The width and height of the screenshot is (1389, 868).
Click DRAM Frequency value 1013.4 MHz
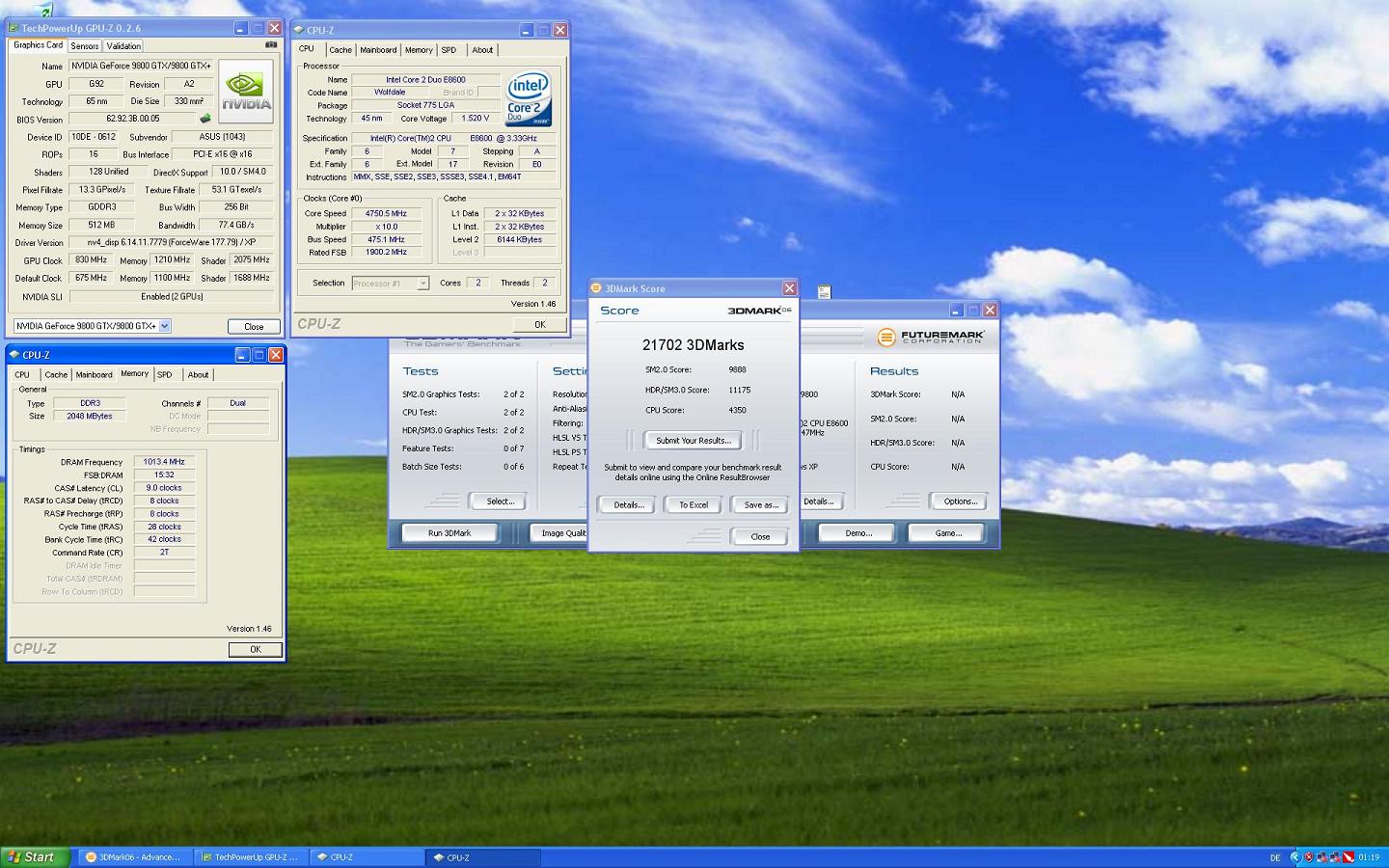pyautogui.click(x=164, y=462)
